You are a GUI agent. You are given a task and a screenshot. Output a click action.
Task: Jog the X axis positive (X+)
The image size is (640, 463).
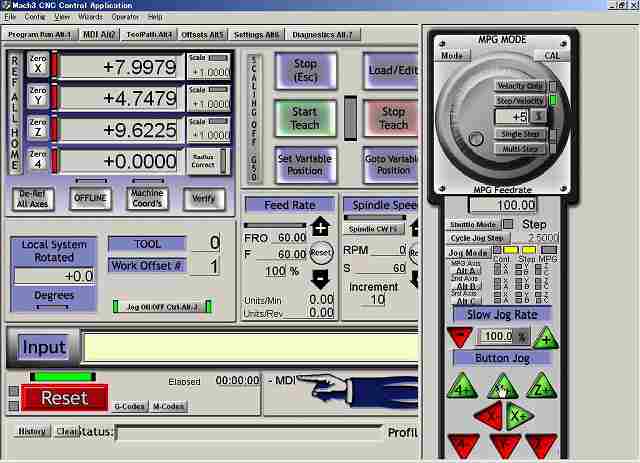(519, 416)
